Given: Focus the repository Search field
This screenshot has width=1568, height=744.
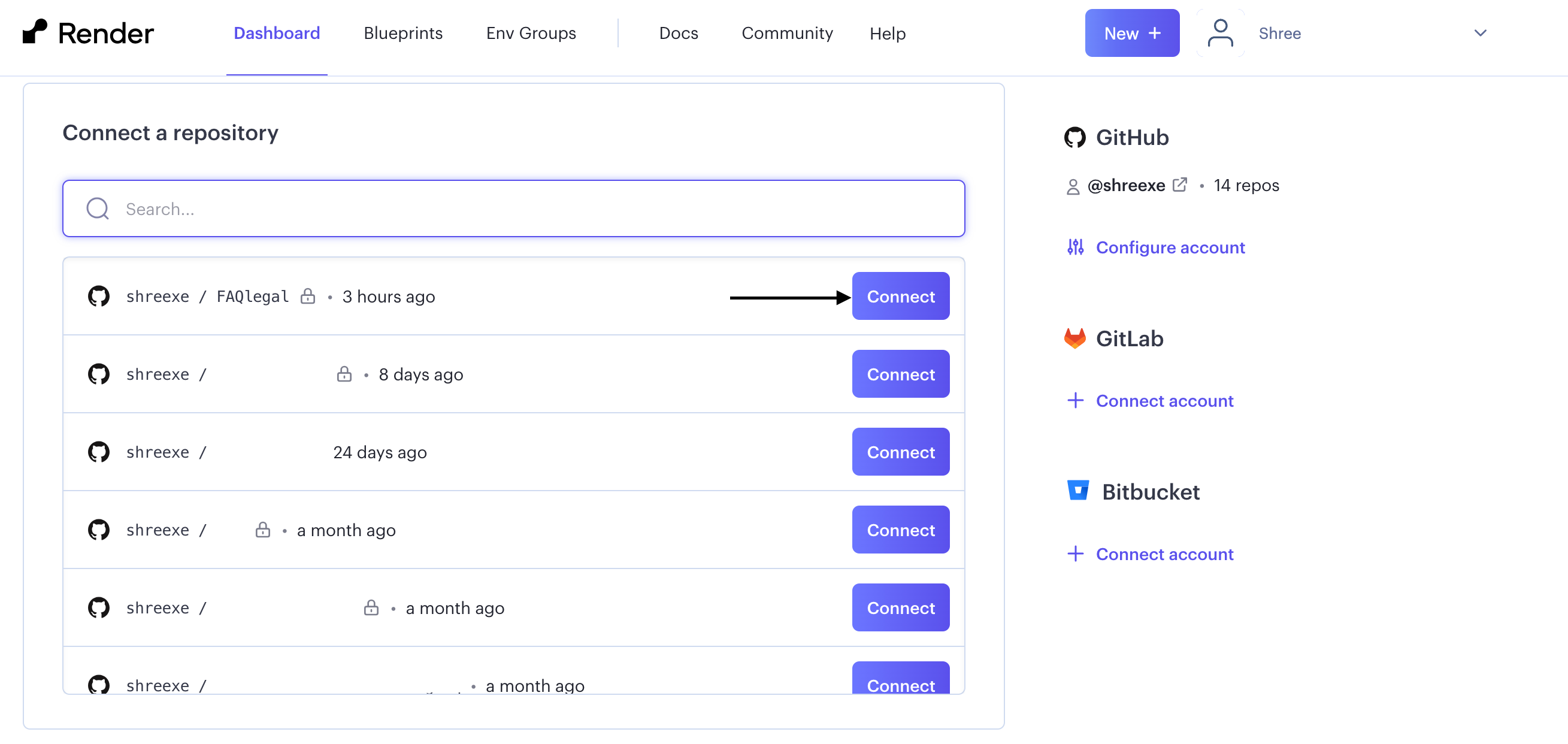Looking at the screenshot, I should coord(514,208).
